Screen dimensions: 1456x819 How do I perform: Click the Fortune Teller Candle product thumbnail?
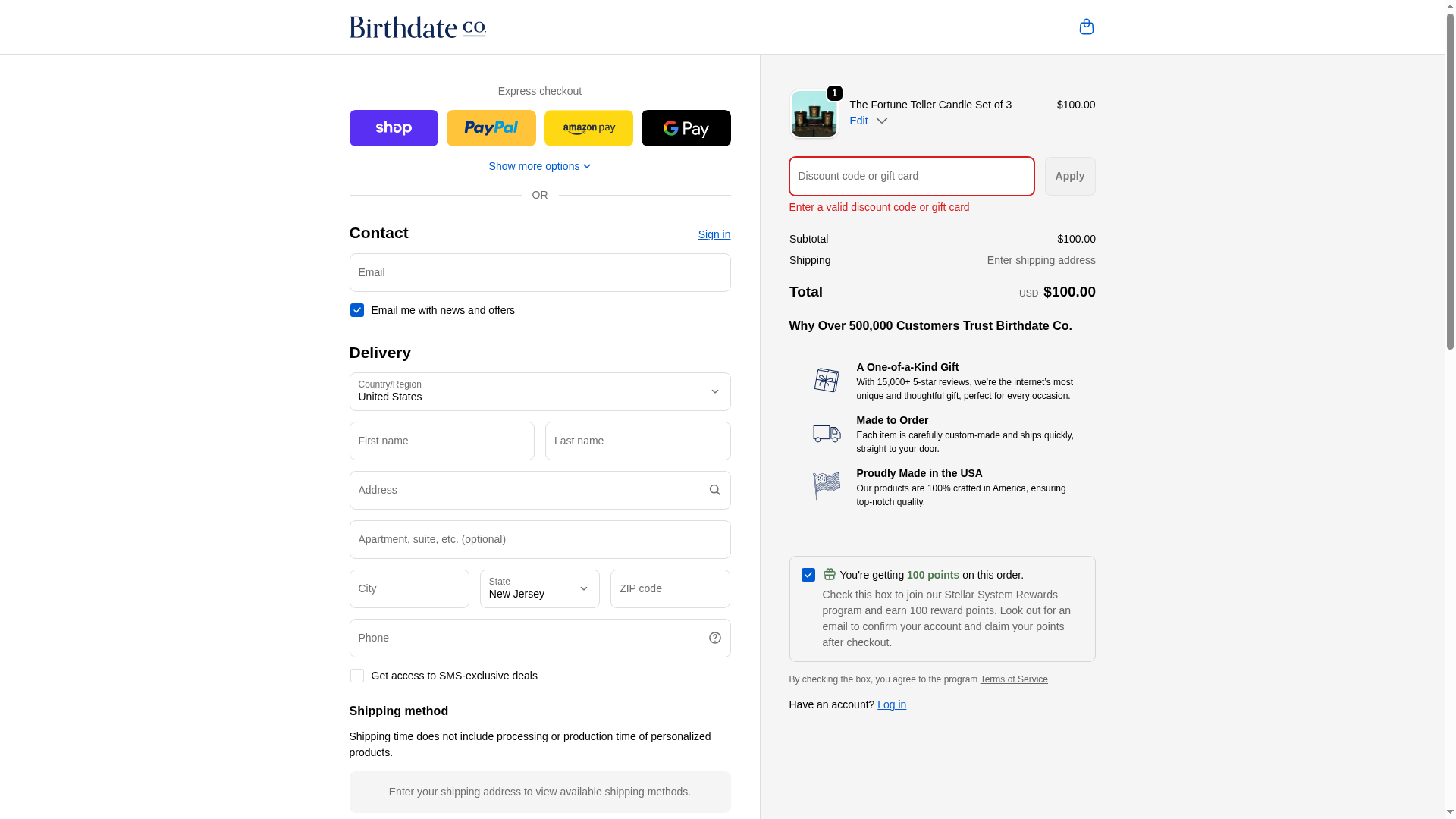[x=814, y=114]
